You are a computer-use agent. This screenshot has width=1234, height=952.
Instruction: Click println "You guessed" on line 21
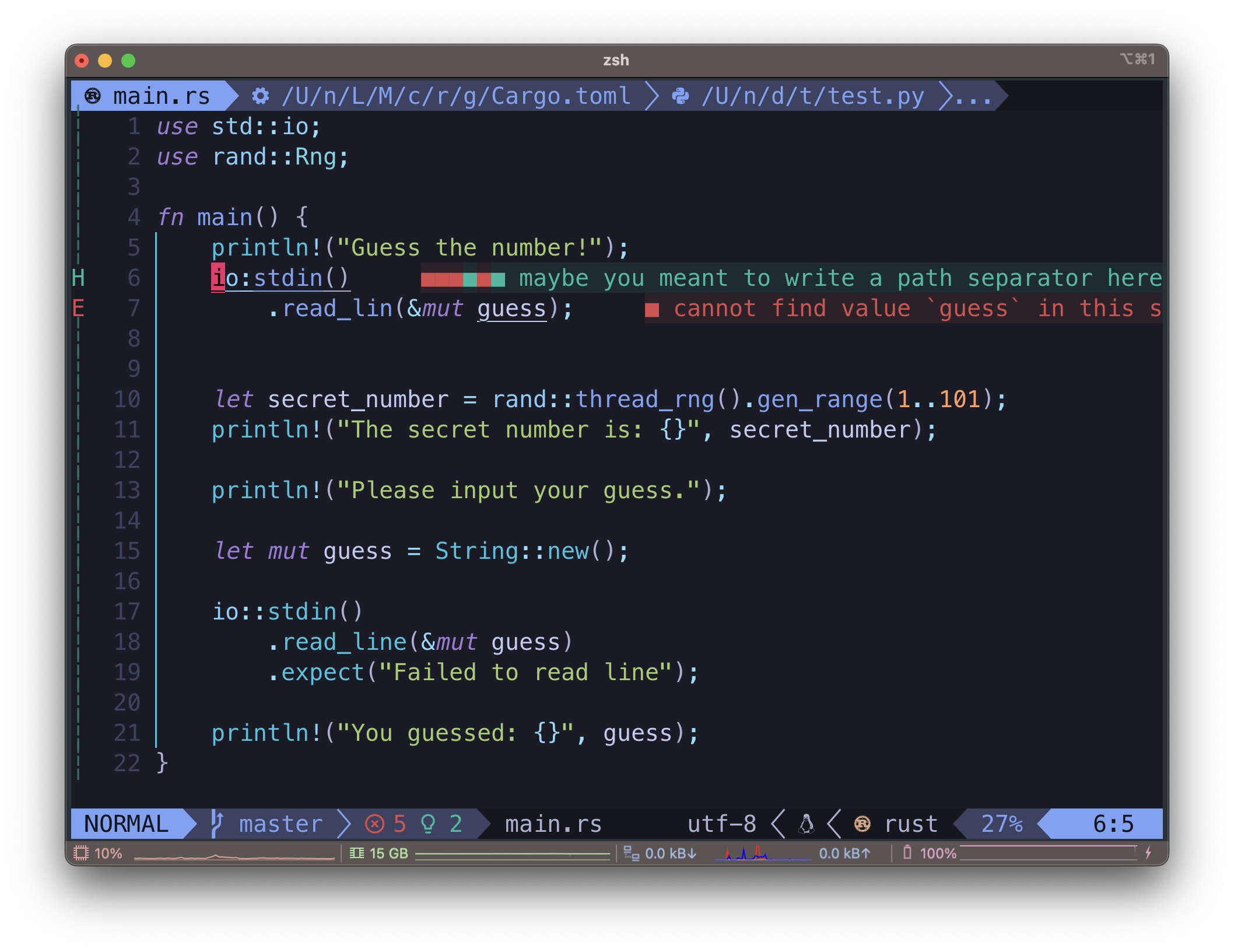(x=455, y=733)
